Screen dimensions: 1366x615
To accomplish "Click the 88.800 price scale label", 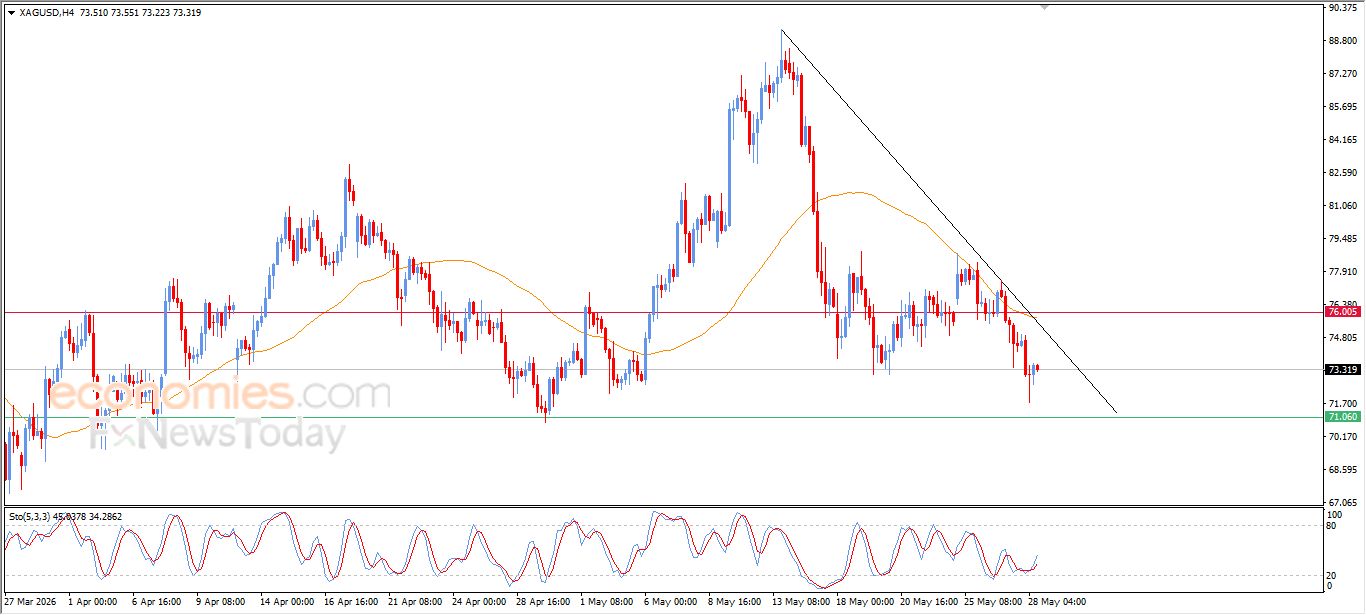I will coord(1342,41).
